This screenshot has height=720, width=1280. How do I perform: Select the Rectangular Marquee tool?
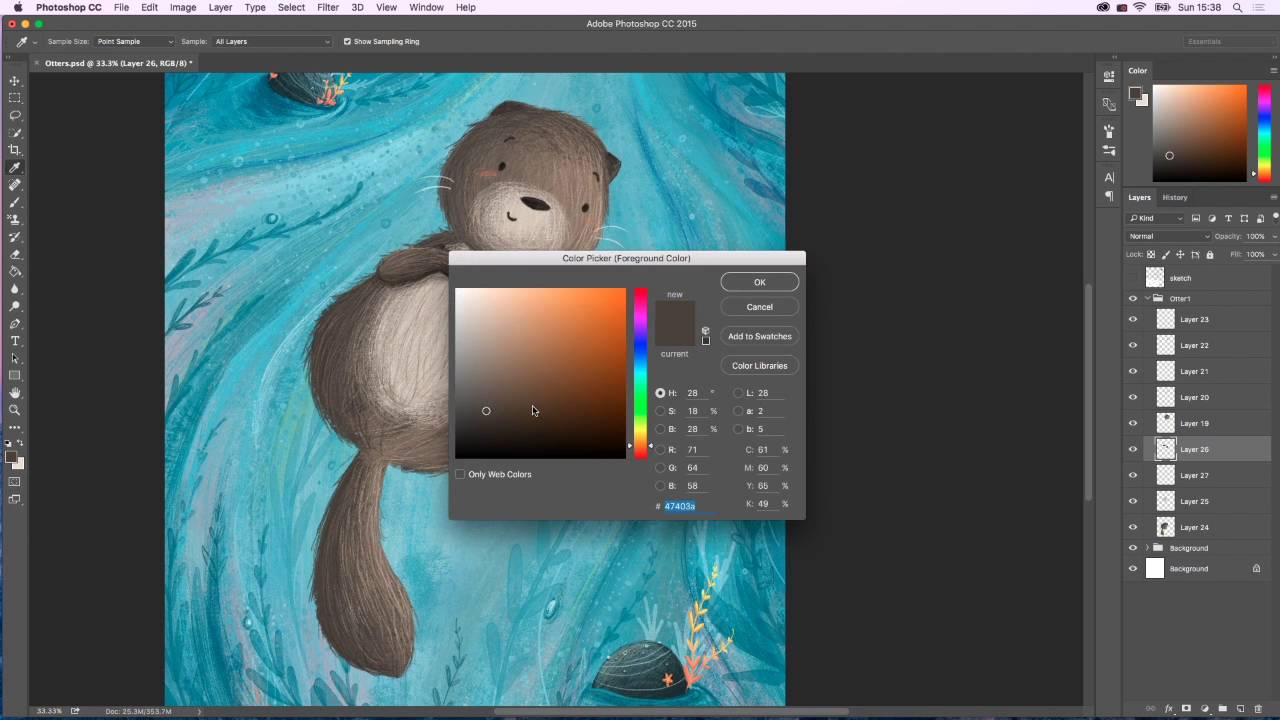[x=15, y=98]
